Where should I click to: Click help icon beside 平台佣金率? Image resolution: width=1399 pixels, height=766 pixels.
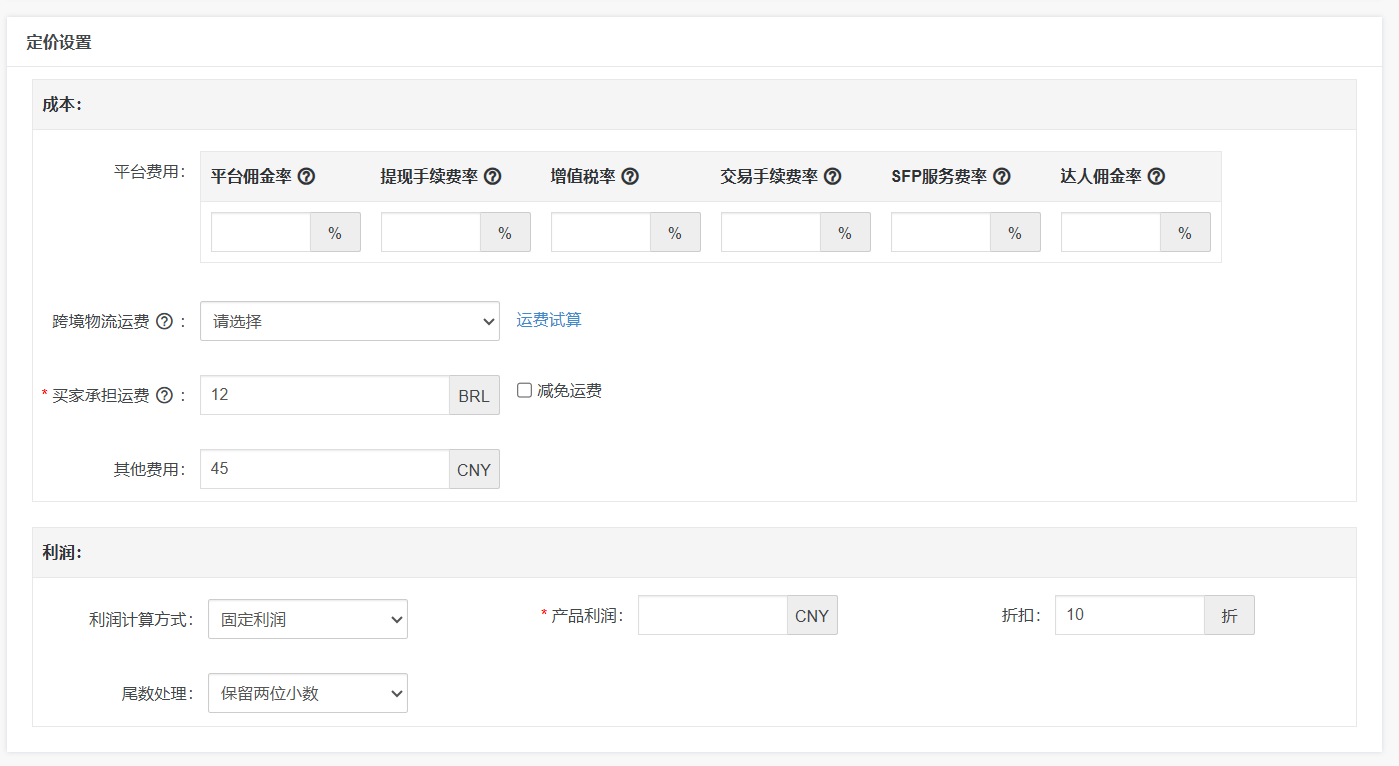coord(307,177)
